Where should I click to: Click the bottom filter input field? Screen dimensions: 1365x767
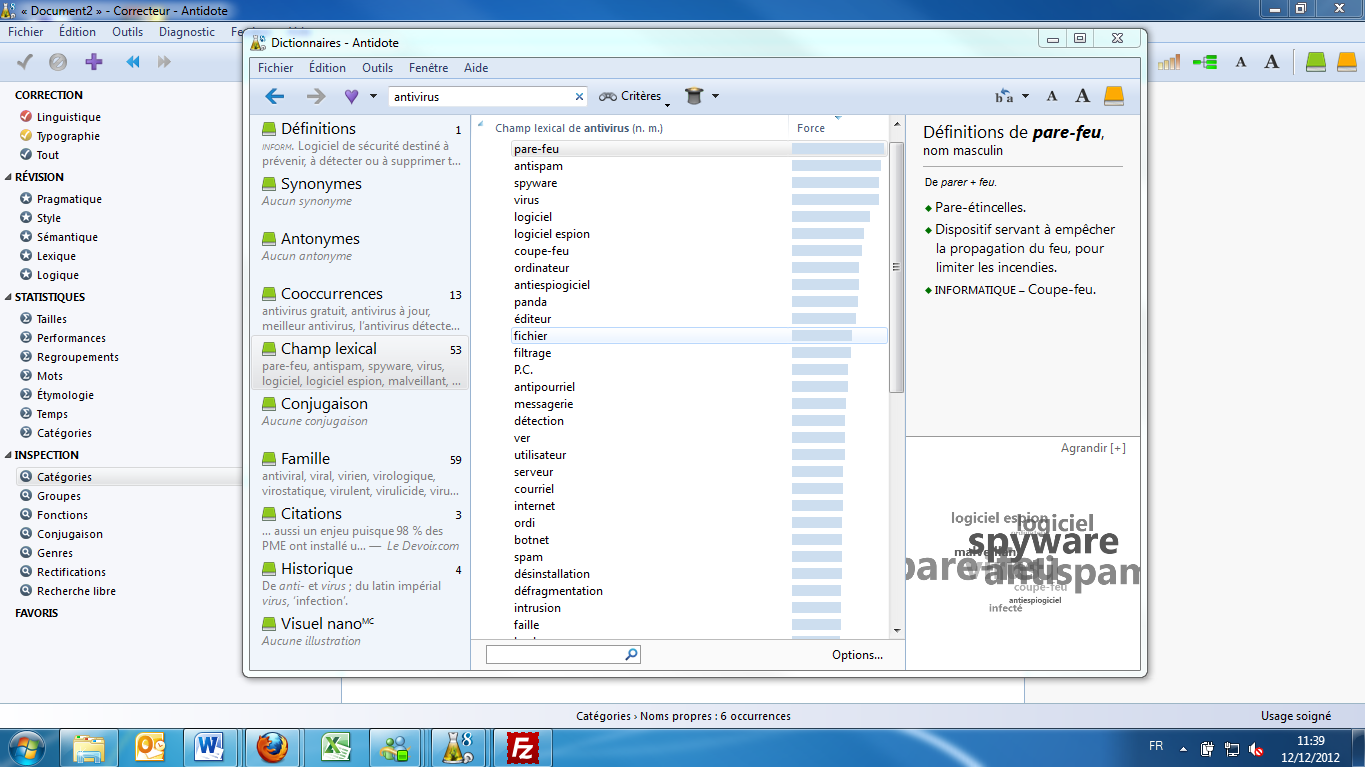click(x=555, y=654)
